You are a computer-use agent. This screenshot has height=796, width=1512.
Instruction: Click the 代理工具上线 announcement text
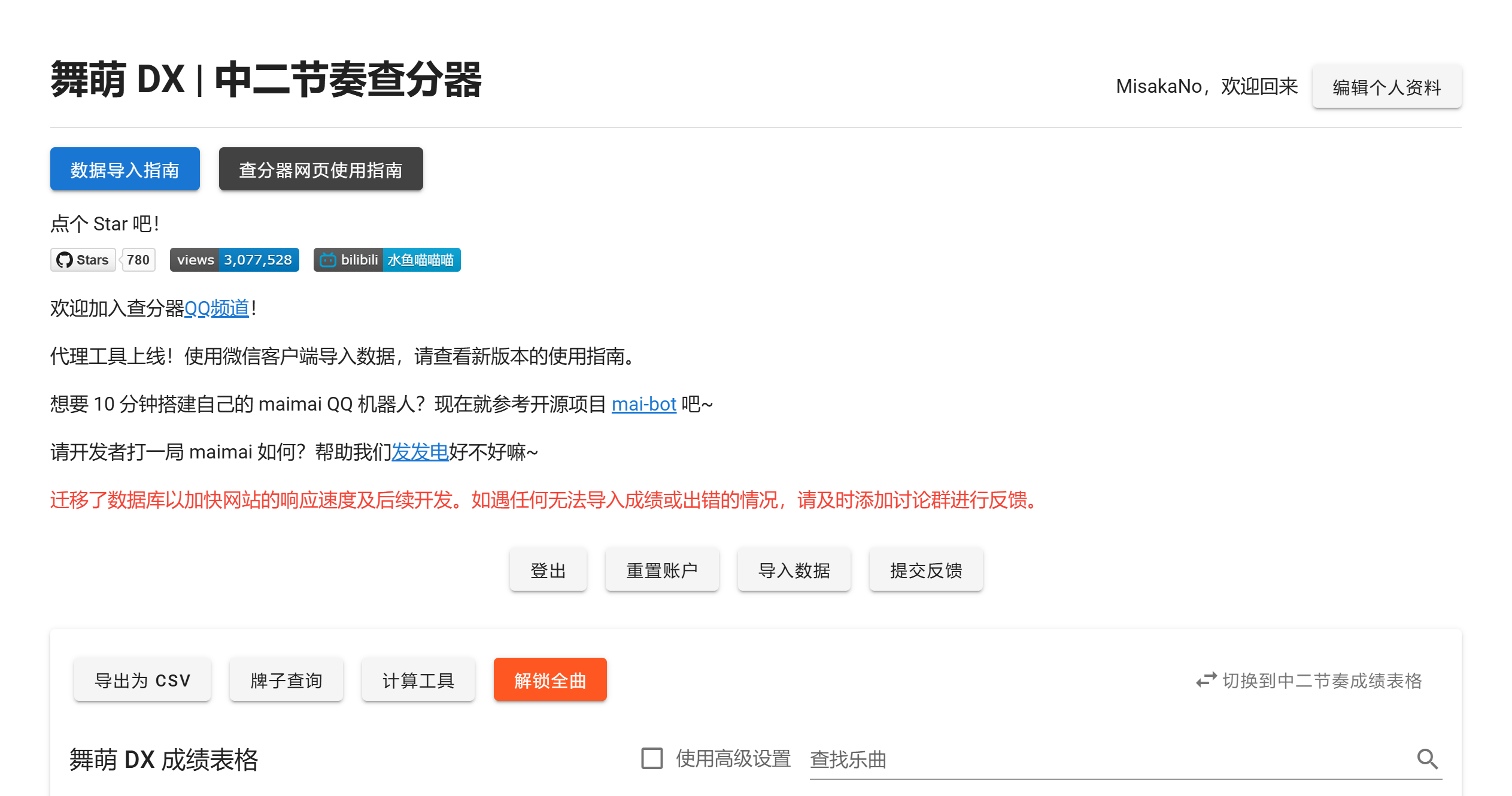(x=343, y=356)
